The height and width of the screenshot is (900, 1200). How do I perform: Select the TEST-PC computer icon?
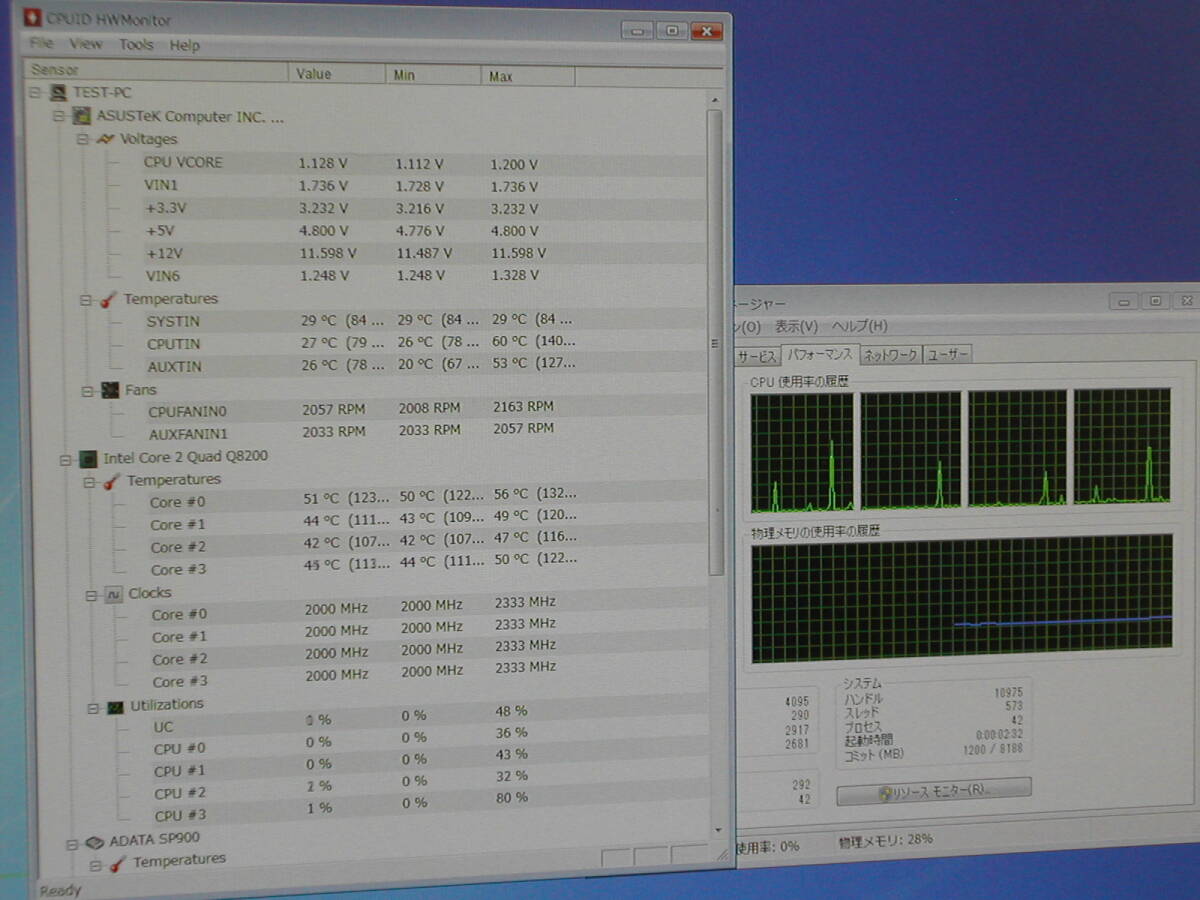[x=59, y=93]
